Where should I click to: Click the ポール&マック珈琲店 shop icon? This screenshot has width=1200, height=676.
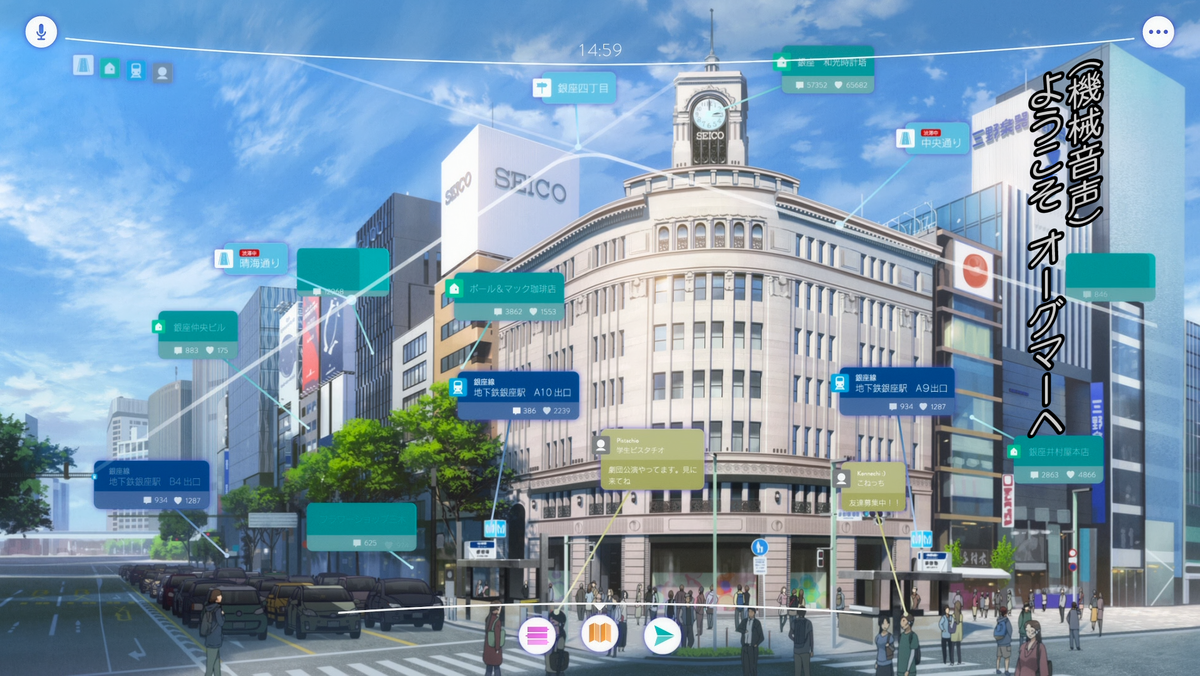455,288
